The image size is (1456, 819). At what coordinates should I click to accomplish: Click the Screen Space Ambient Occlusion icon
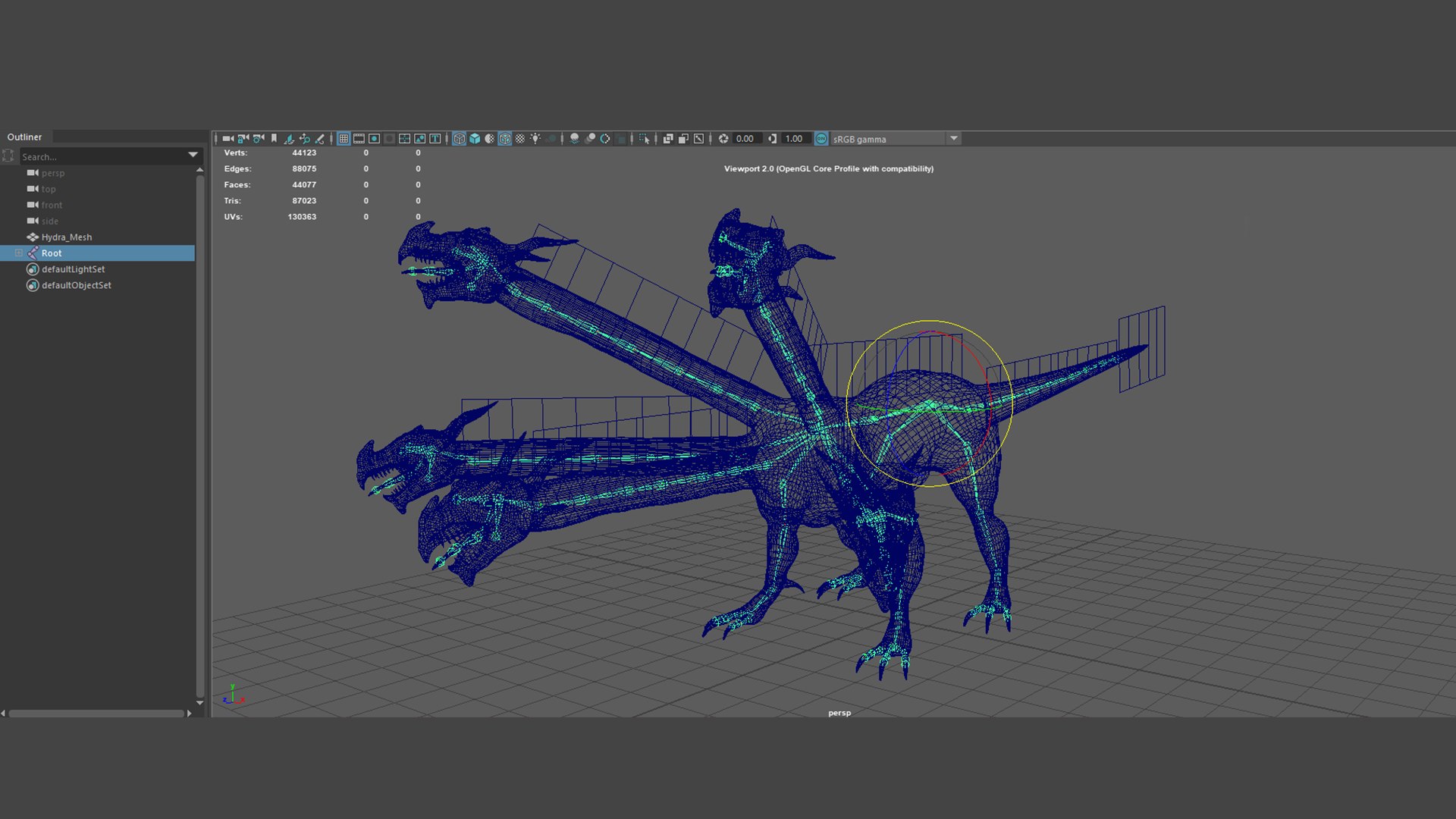574,139
